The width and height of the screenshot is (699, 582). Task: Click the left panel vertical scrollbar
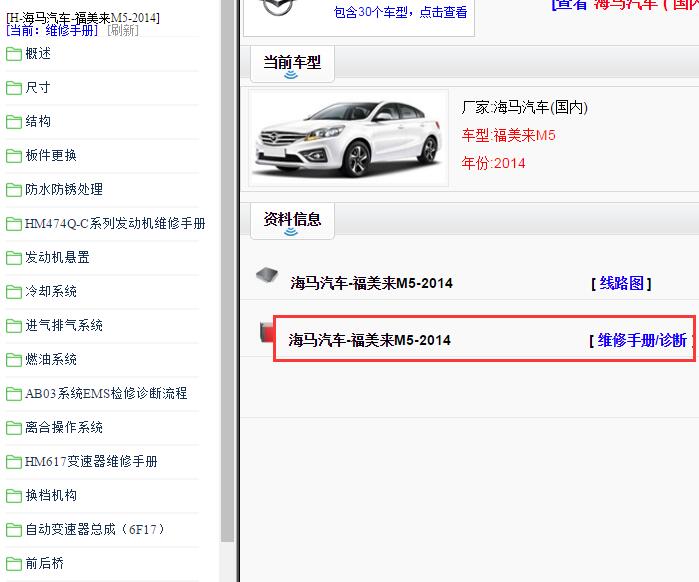click(x=227, y=272)
